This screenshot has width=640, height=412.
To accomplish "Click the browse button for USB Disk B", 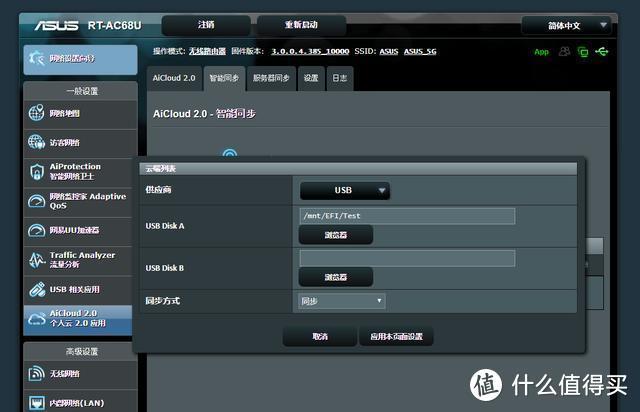I will click(336, 277).
